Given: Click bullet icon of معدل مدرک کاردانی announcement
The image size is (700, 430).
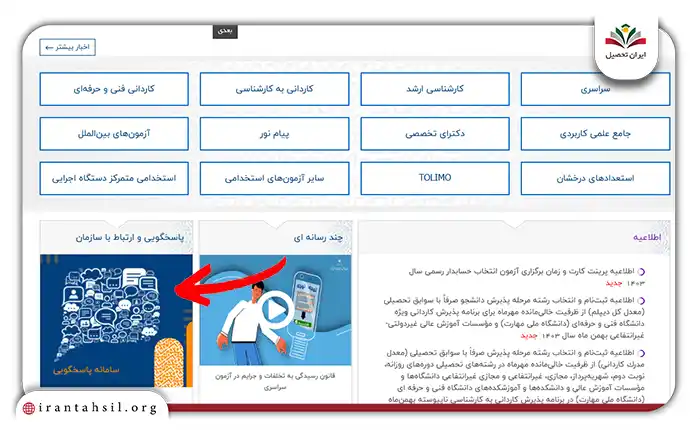Looking at the screenshot, I should tap(642, 353).
